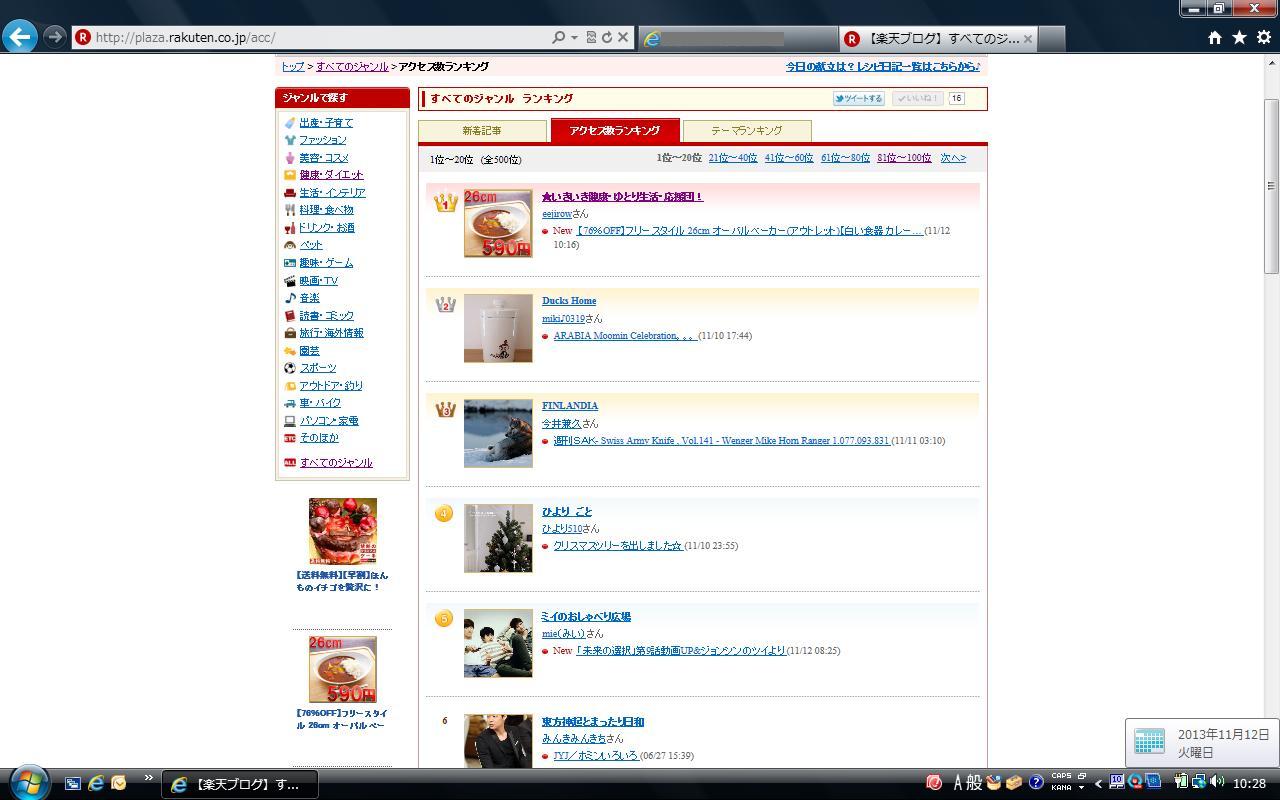Screen dimensions: 1280x800
Task: Click the vertical page scrollbar thumb
Action: [1271, 185]
